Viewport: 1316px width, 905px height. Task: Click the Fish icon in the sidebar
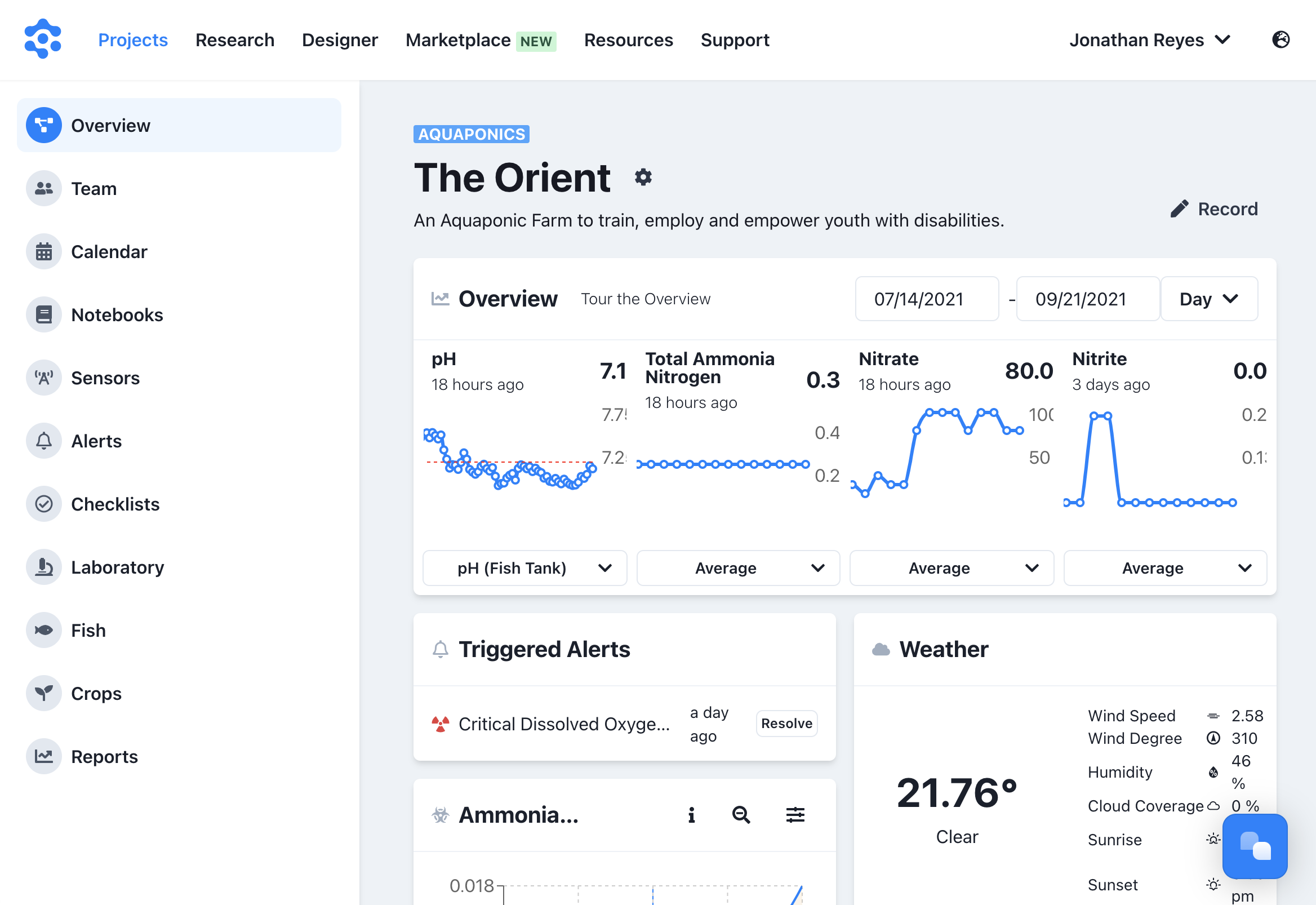click(x=43, y=630)
